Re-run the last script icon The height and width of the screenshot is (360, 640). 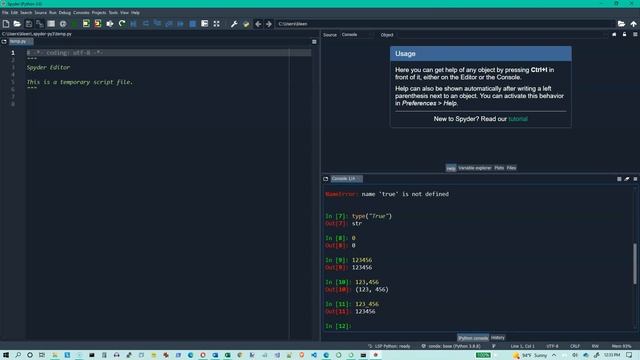point(122,24)
